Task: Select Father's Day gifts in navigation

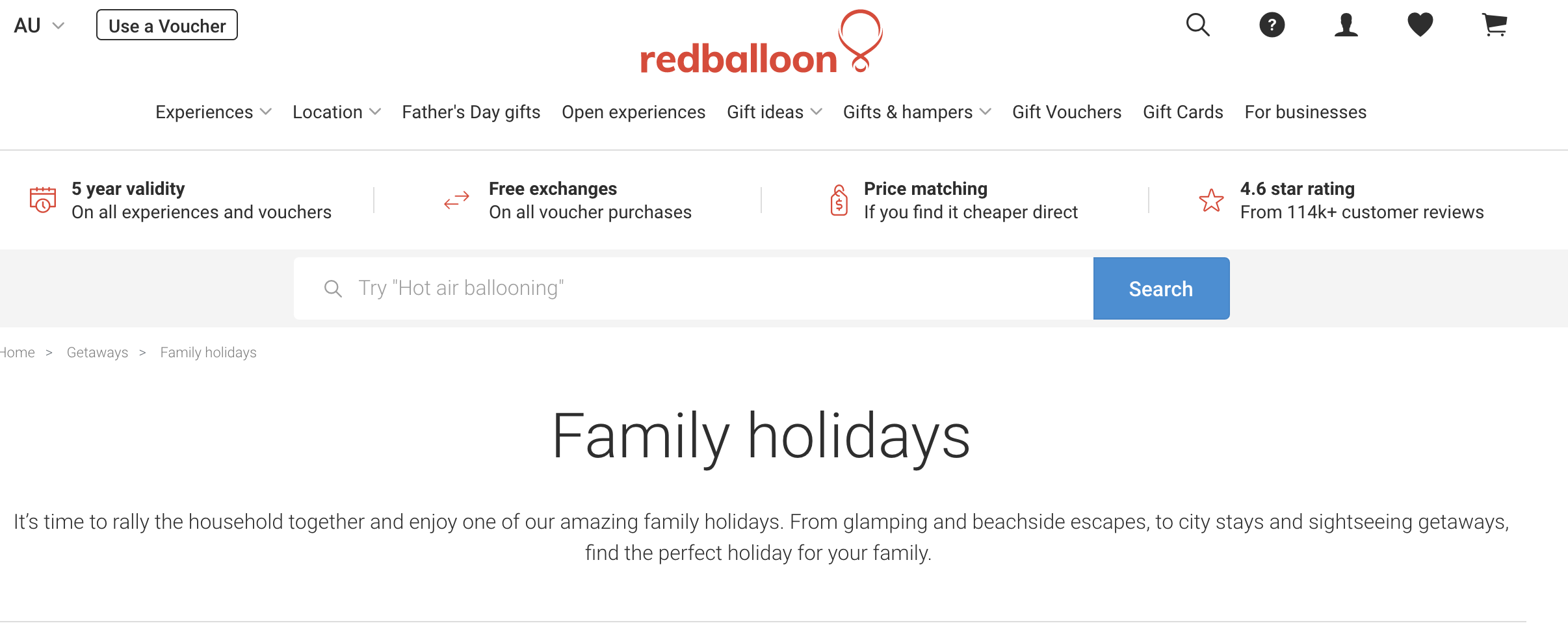Action: pyautogui.click(x=471, y=112)
